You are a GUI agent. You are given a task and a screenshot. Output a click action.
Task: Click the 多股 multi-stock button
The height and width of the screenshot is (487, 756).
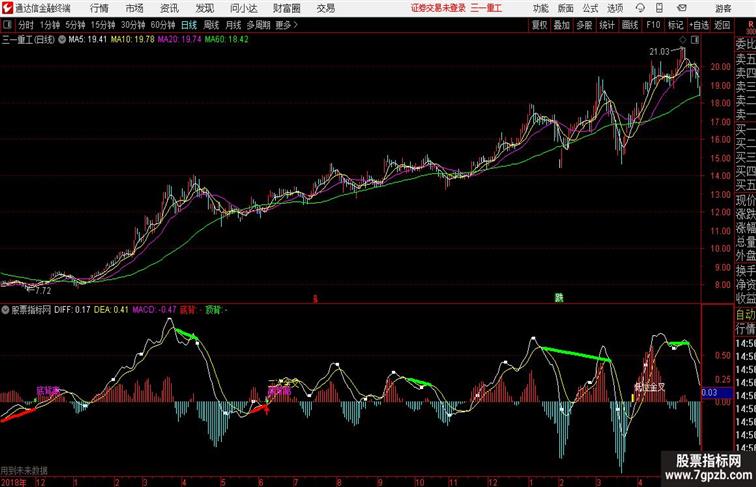pos(584,25)
